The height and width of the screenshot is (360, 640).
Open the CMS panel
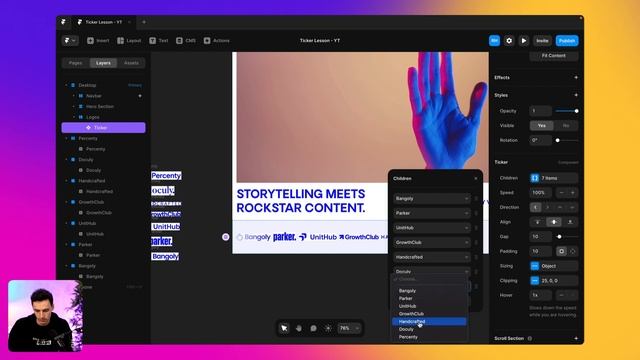pos(186,40)
